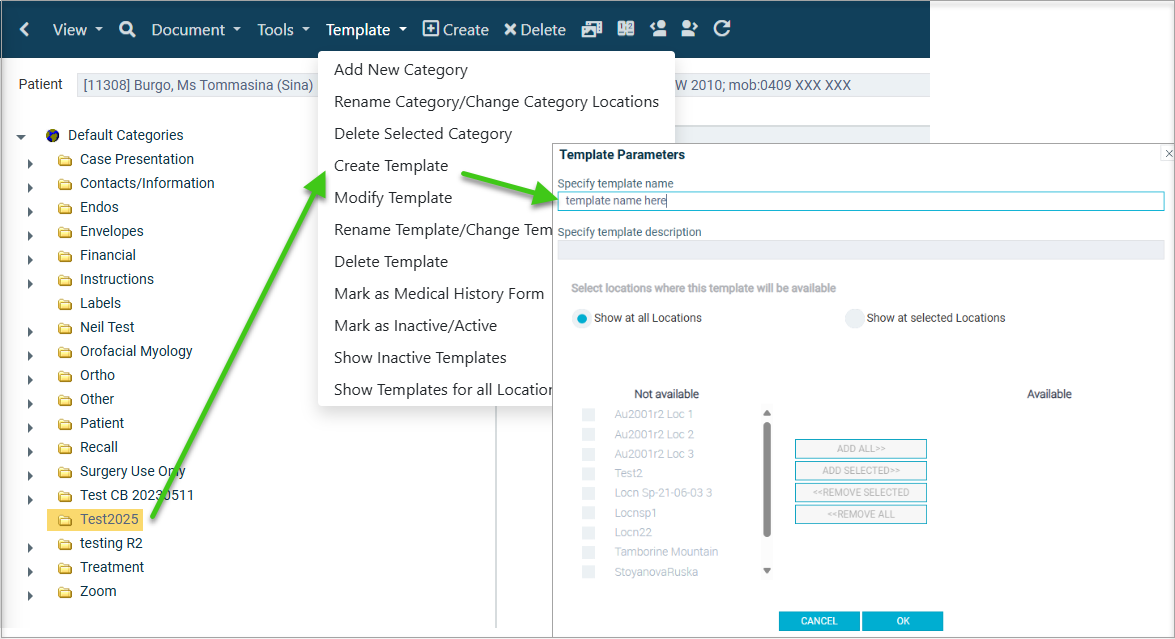Choose Add New Category menu item

click(401, 70)
